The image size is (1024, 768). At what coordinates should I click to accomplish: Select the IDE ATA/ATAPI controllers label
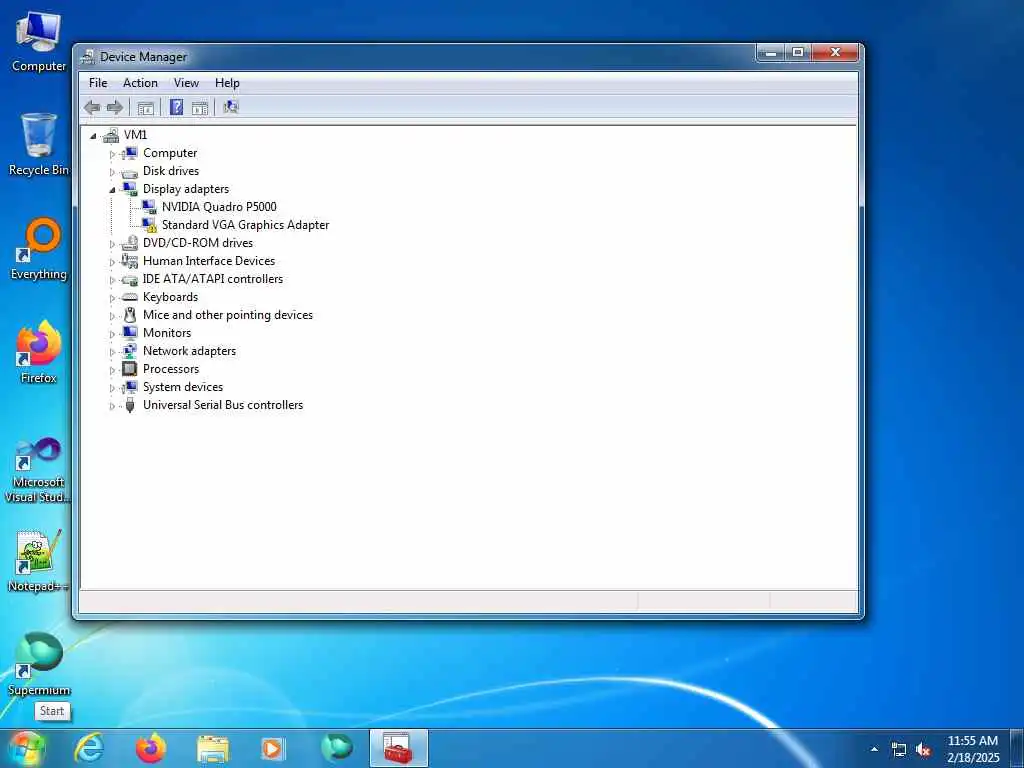(x=213, y=279)
